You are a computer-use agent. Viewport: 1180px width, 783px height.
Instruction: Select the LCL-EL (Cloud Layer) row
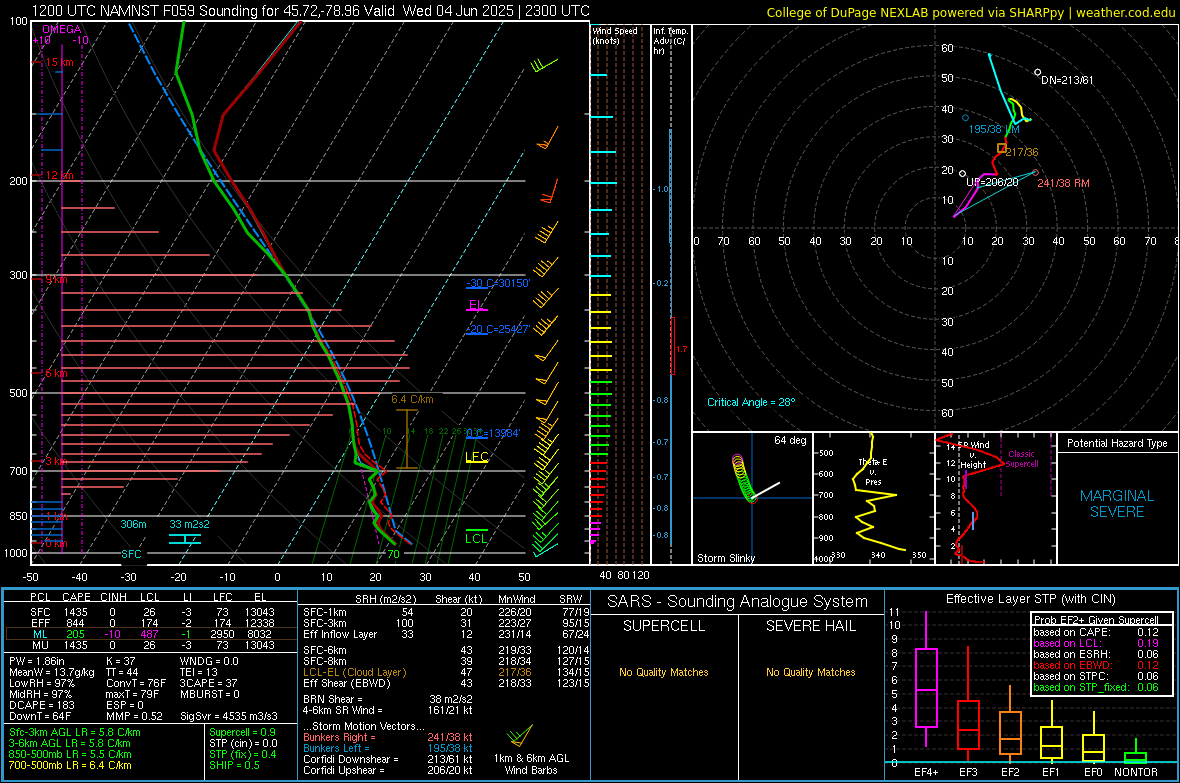coord(446,672)
